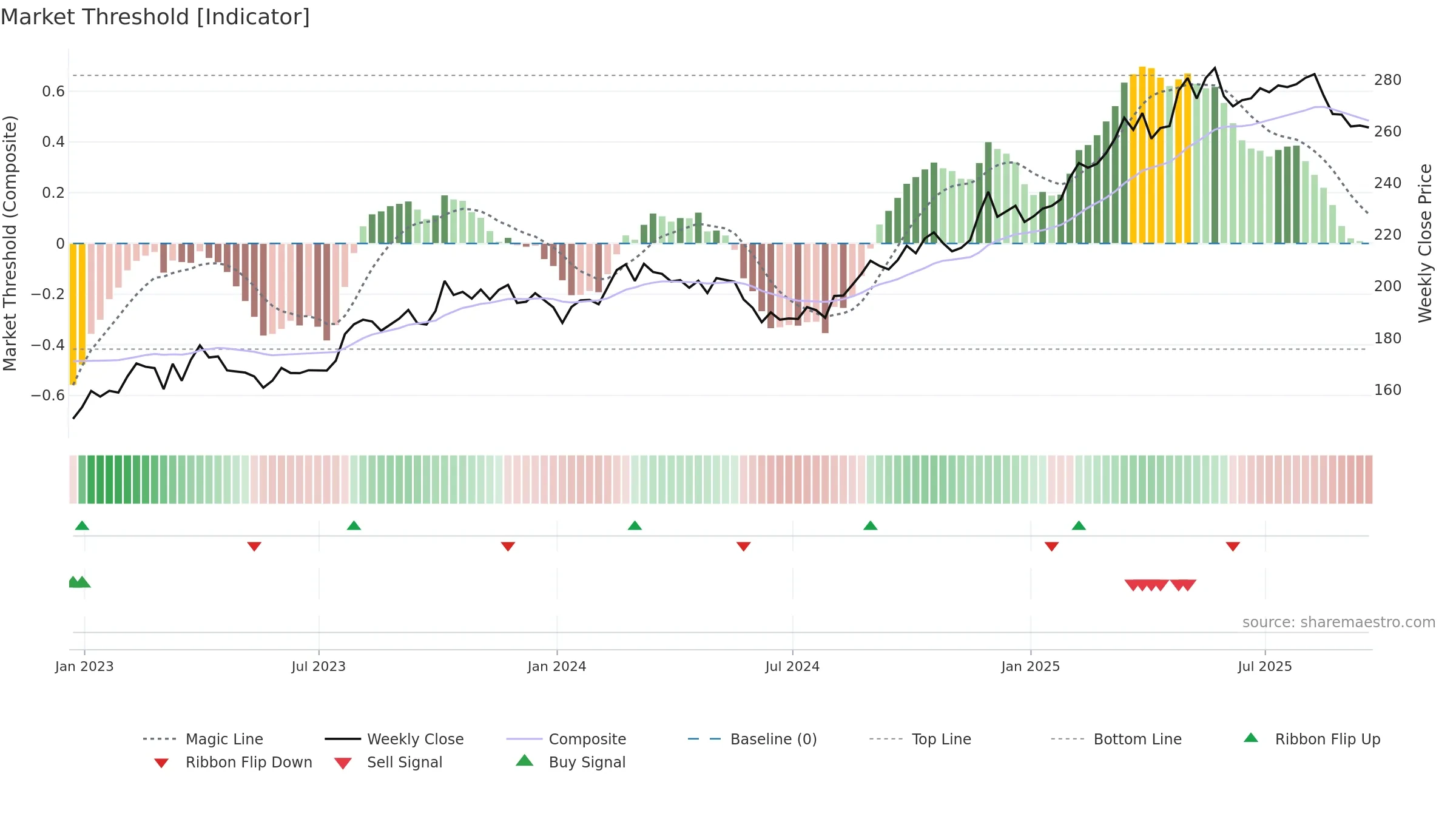Click the Jan 2023 x-axis label

pyautogui.click(x=84, y=667)
